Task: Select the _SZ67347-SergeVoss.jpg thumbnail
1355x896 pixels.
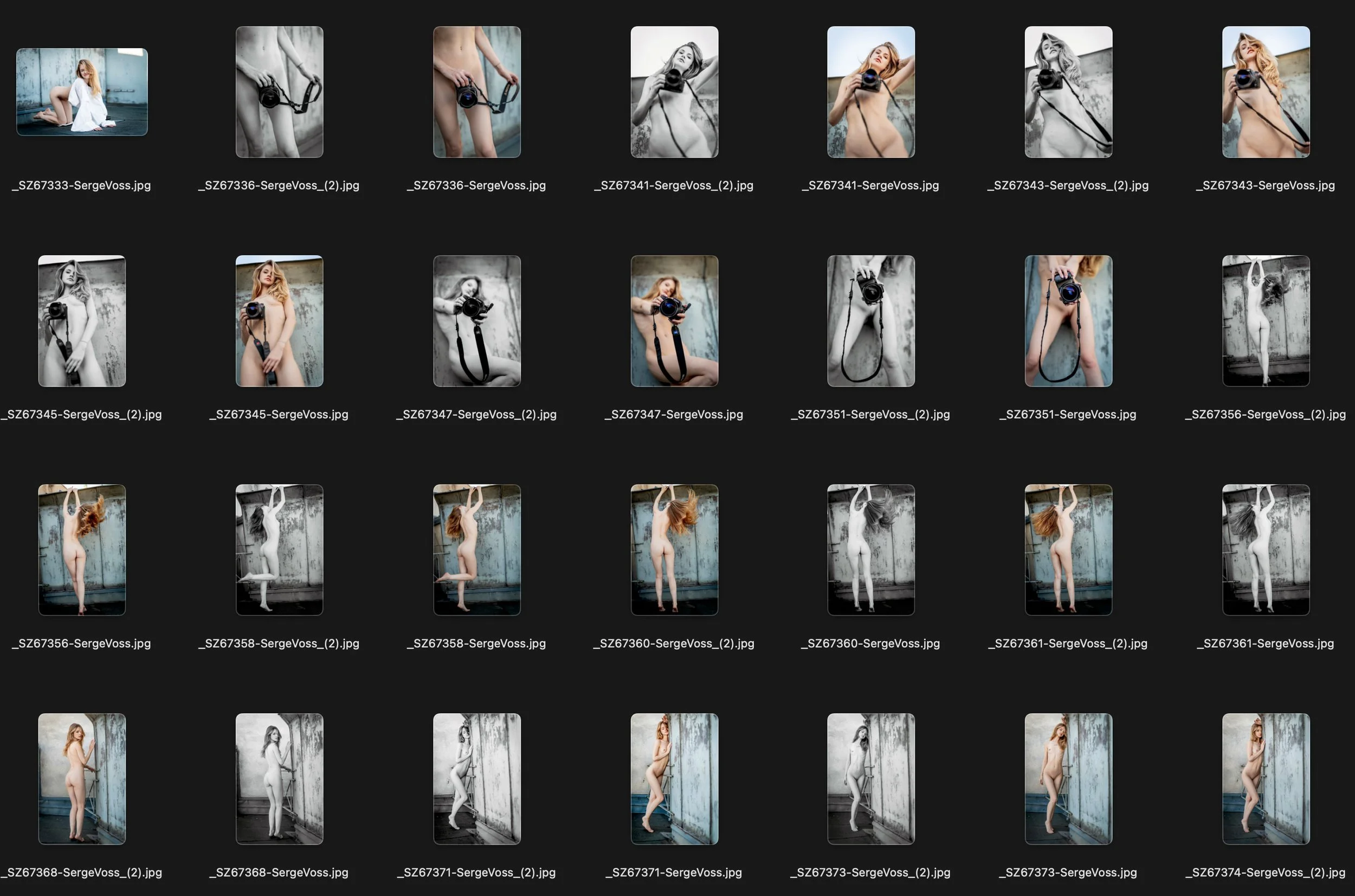Action: tap(674, 322)
